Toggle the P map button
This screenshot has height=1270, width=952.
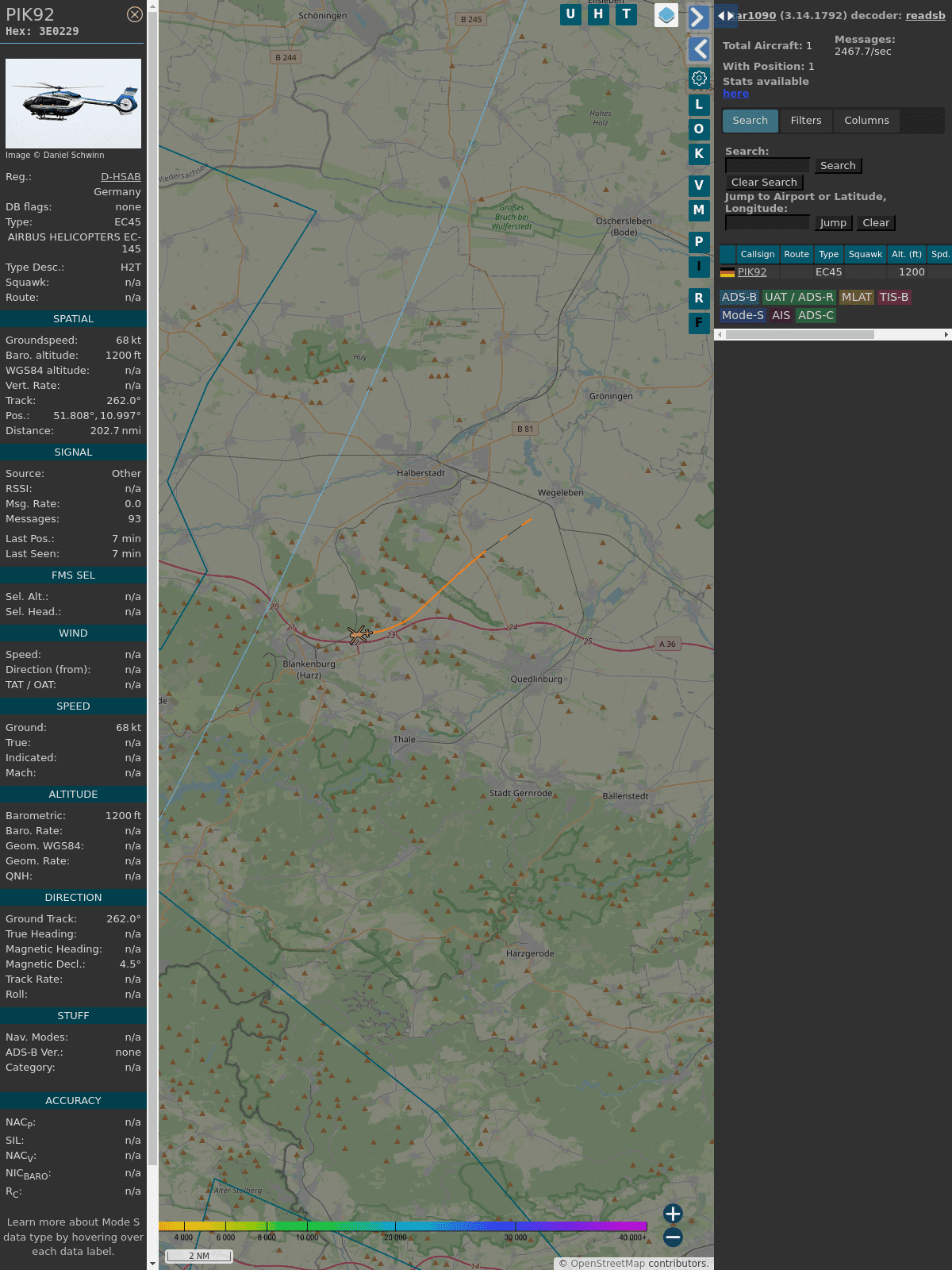tap(699, 242)
